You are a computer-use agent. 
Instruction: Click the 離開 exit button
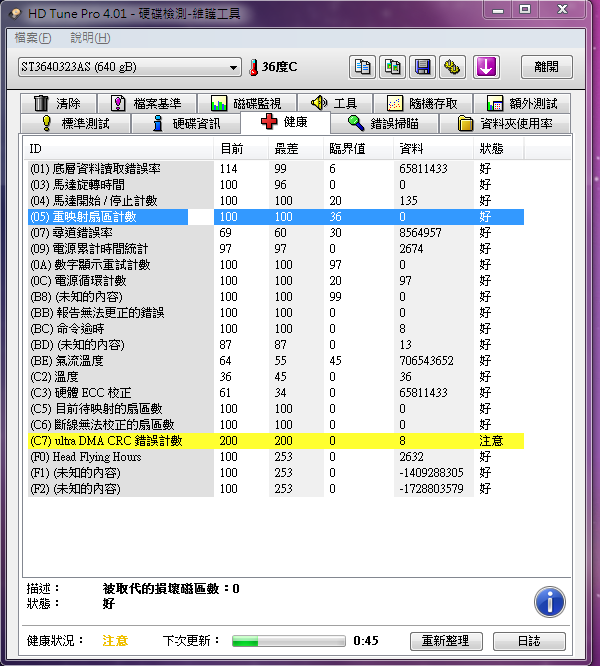tap(546, 67)
